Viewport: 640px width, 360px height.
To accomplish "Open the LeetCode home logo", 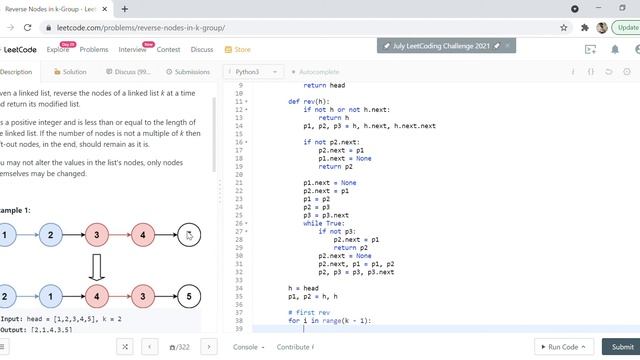I will click(19, 49).
